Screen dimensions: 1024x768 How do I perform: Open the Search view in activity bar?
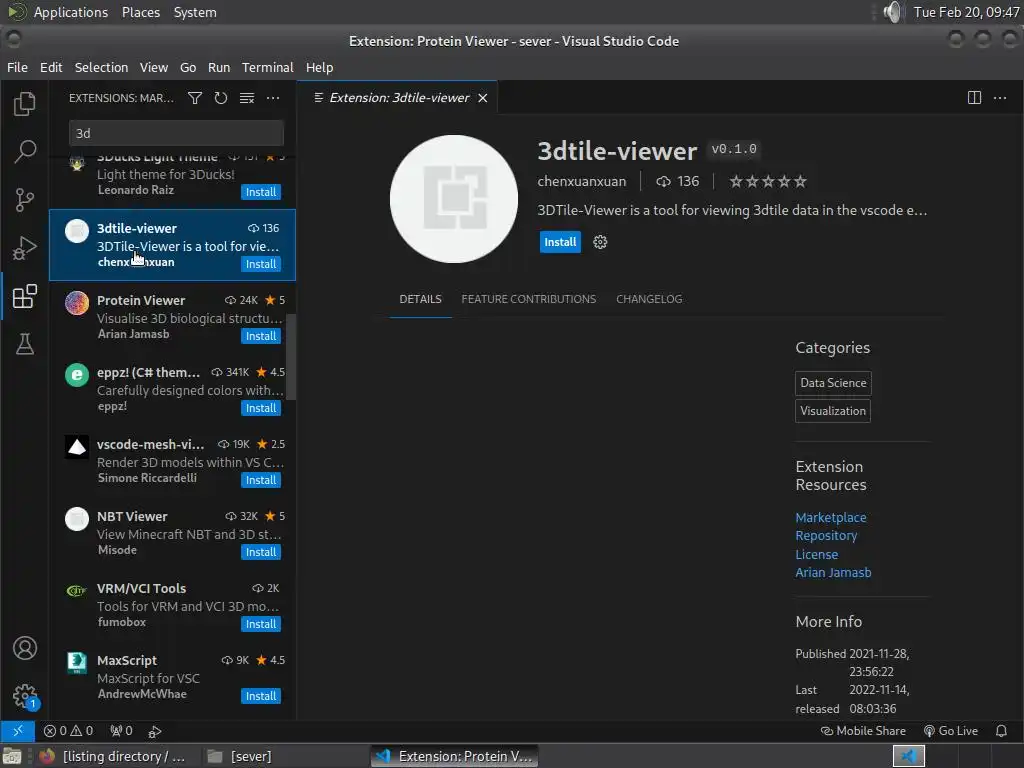pyautogui.click(x=25, y=152)
